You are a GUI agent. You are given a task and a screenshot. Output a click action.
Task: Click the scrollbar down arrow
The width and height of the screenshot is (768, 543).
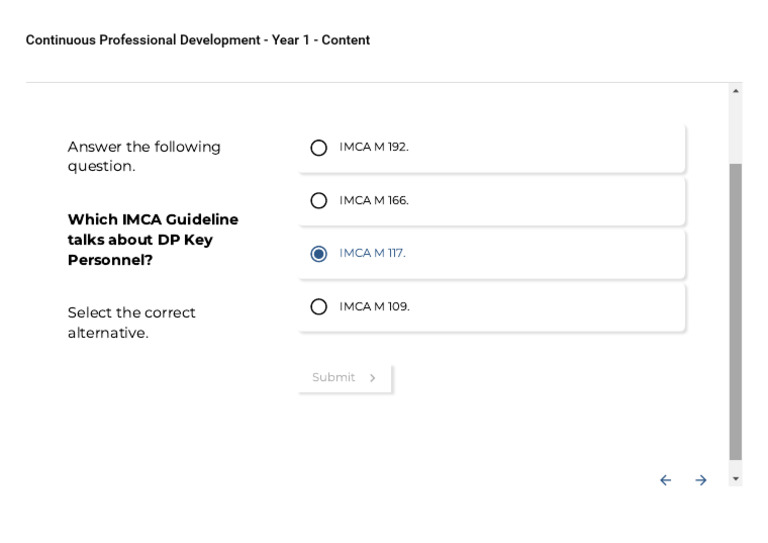click(x=736, y=479)
